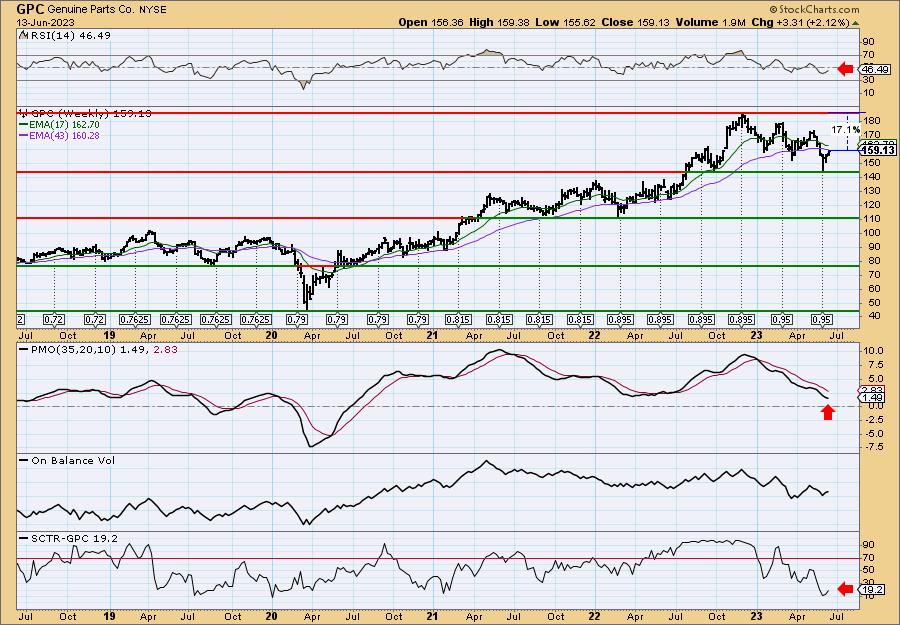Click the 110 price axis label
This screenshot has width=900, height=625.
point(870,219)
